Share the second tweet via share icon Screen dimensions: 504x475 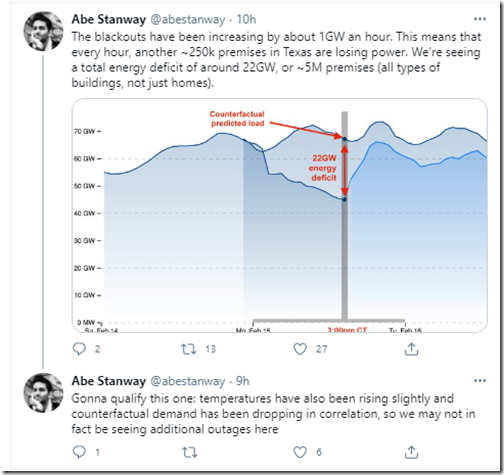(411, 452)
